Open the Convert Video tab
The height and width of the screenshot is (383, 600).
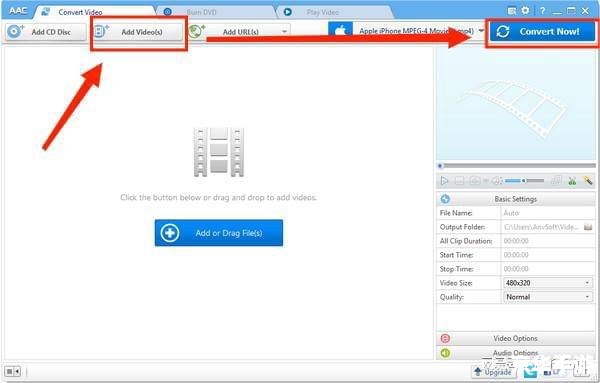(94, 12)
